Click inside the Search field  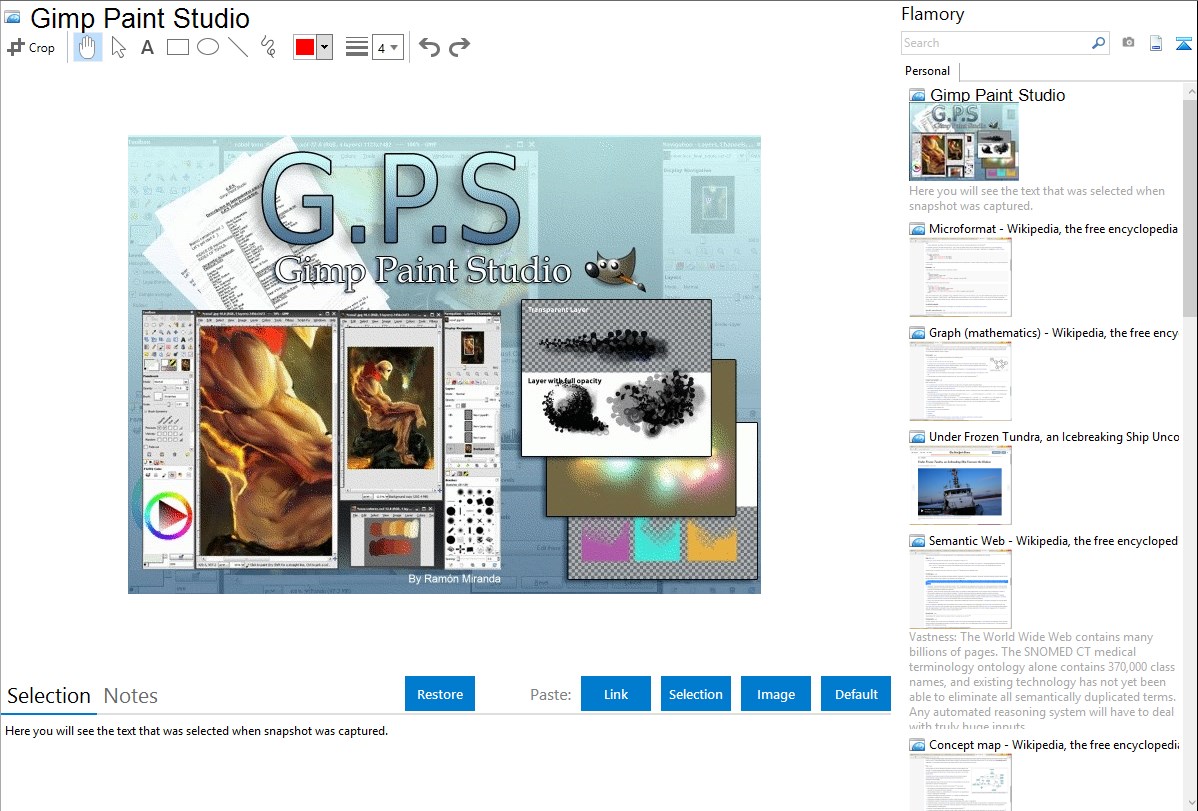pyautogui.click(x=996, y=43)
